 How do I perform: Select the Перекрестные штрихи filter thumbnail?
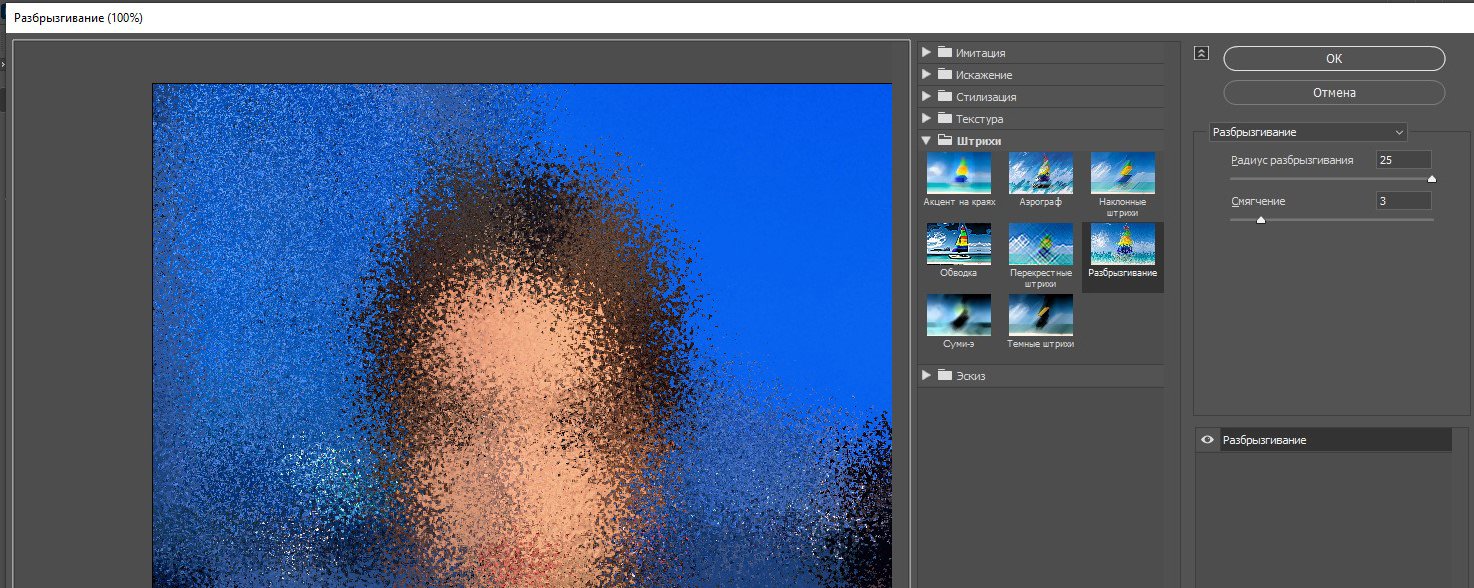(x=1040, y=244)
